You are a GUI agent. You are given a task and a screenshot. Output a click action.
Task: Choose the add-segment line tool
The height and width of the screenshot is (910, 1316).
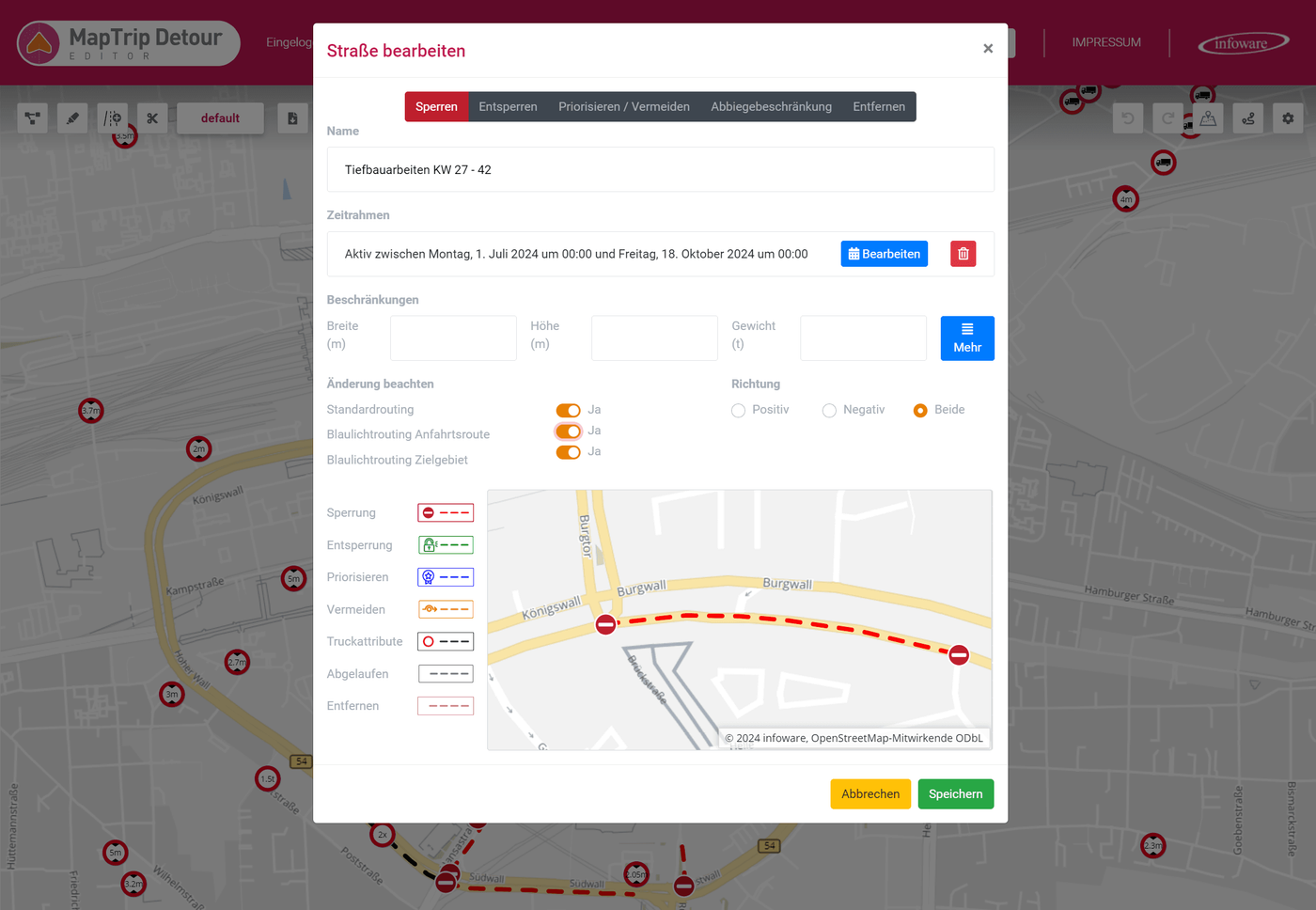click(x=113, y=118)
